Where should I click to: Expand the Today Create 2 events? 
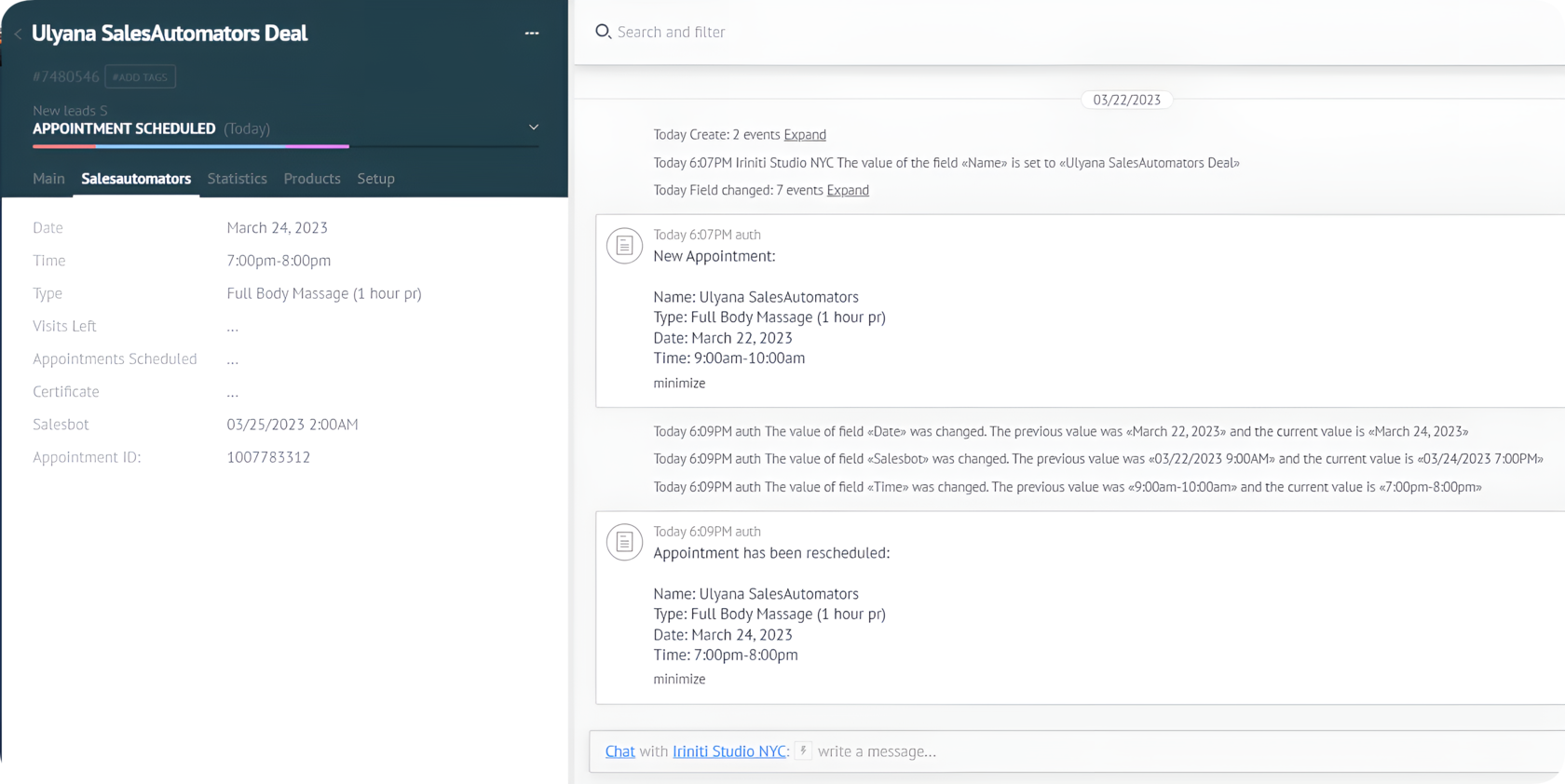(x=805, y=135)
